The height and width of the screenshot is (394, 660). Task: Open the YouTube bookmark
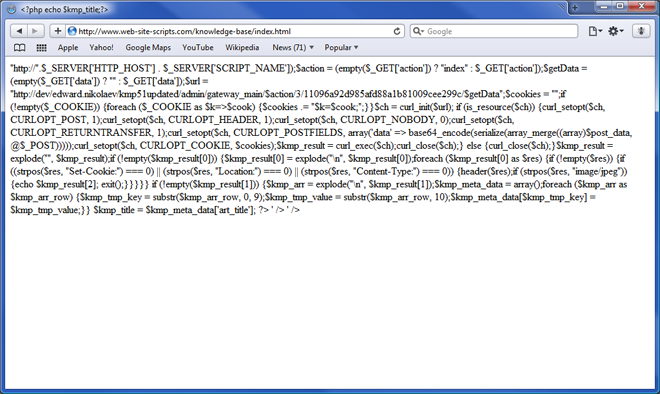pyautogui.click(x=197, y=48)
